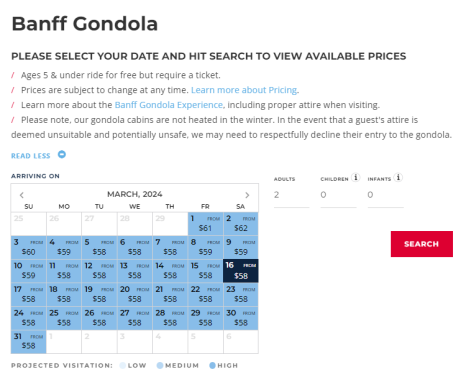Advance calendar to next month
The image size is (466, 390).
coord(247,195)
